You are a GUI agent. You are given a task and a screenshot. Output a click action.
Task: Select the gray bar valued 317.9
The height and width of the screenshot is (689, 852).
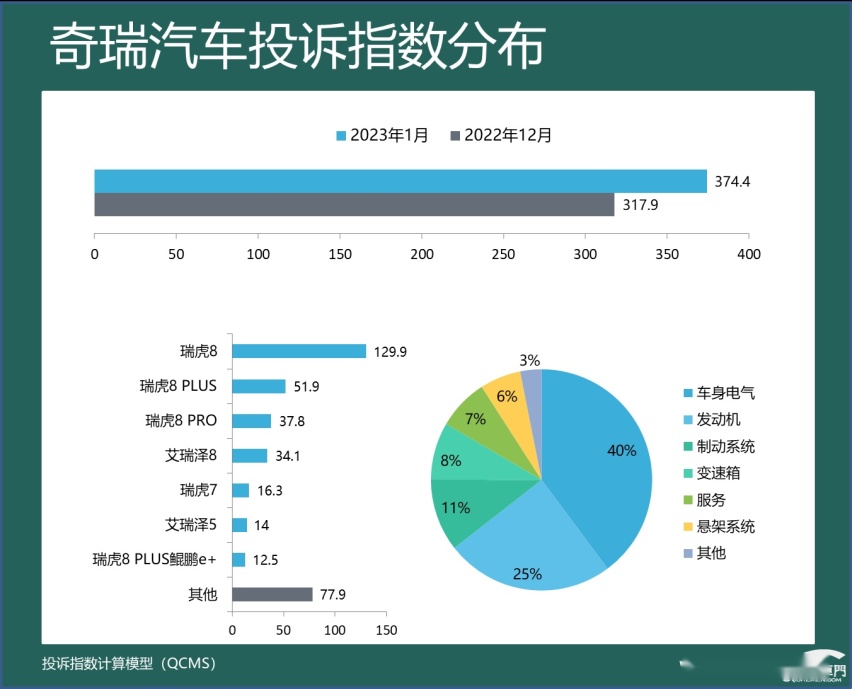(x=354, y=204)
